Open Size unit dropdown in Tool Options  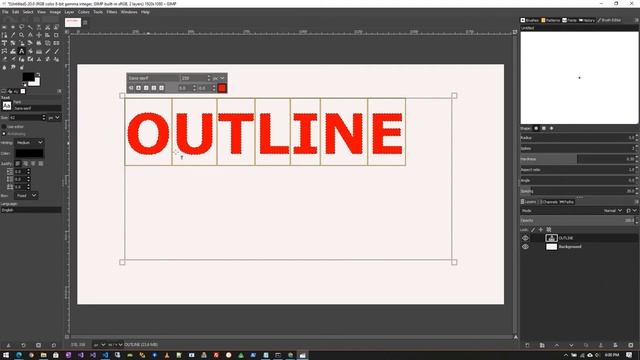tap(54, 118)
